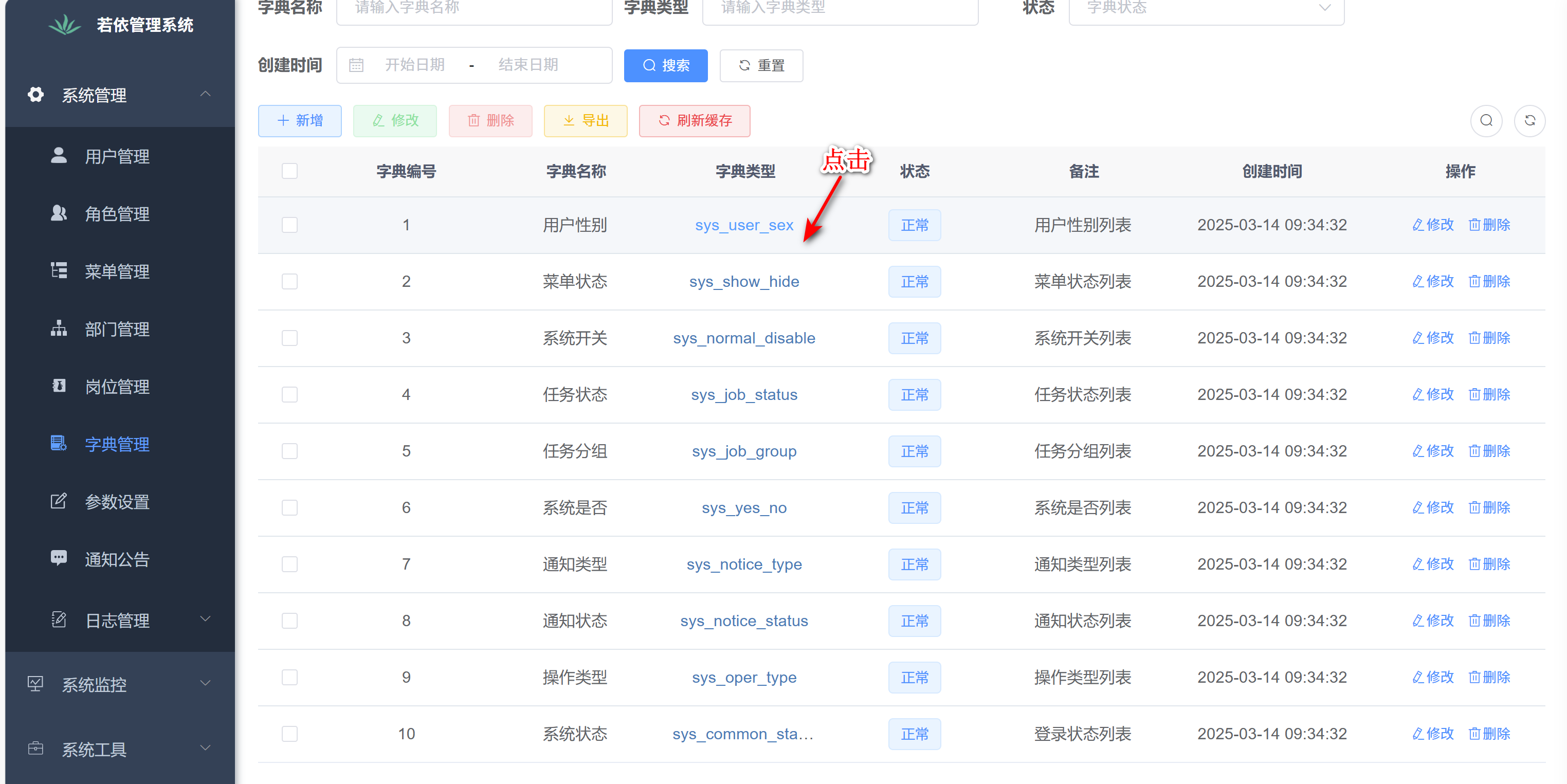Click the round search toggle icon

[x=1486, y=120]
